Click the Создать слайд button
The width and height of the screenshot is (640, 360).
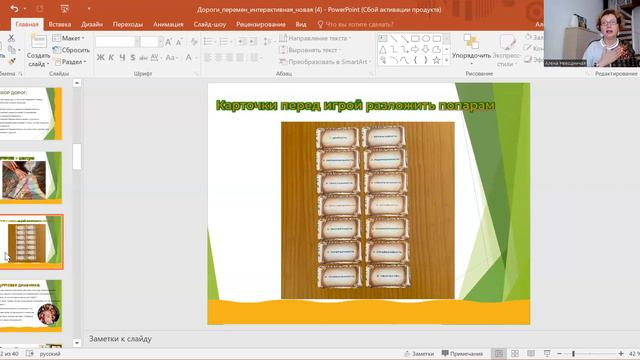pos(38,51)
